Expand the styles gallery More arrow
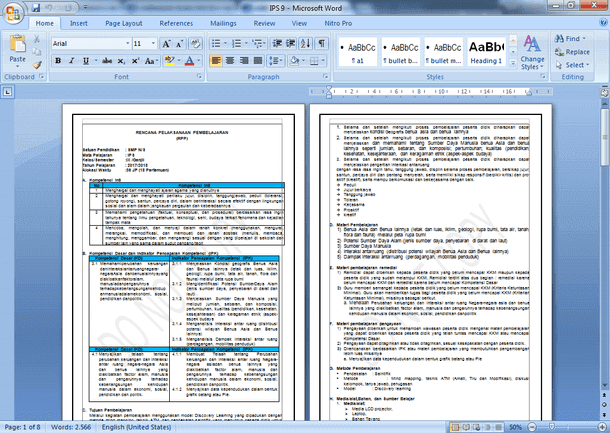The width and height of the screenshot is (610, 433). (513, 62)
